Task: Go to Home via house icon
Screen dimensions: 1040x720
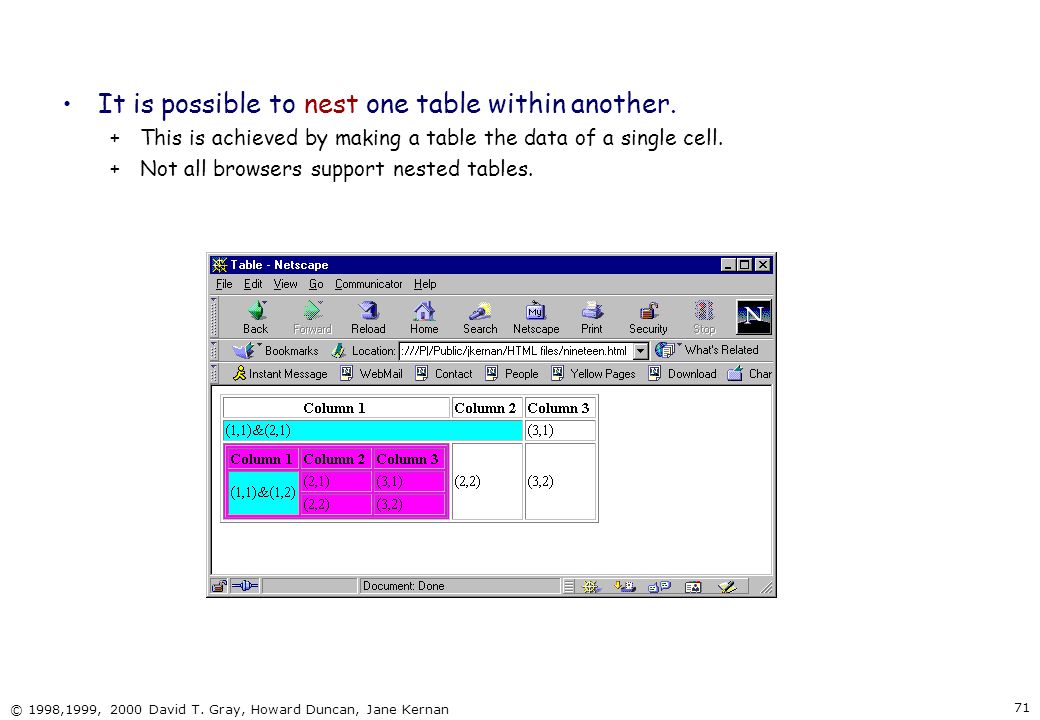Action: click(x=424, y=310)
